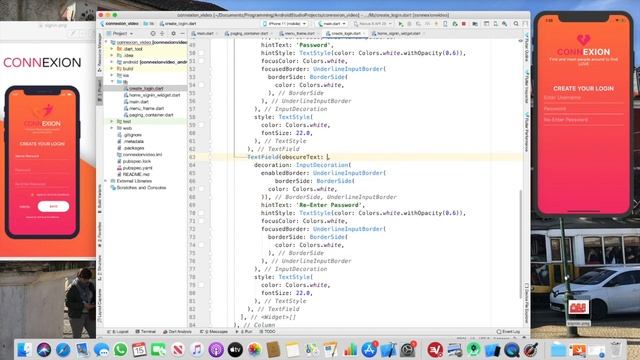Click the Re-Enter Password field in simulator

point(583,120)
